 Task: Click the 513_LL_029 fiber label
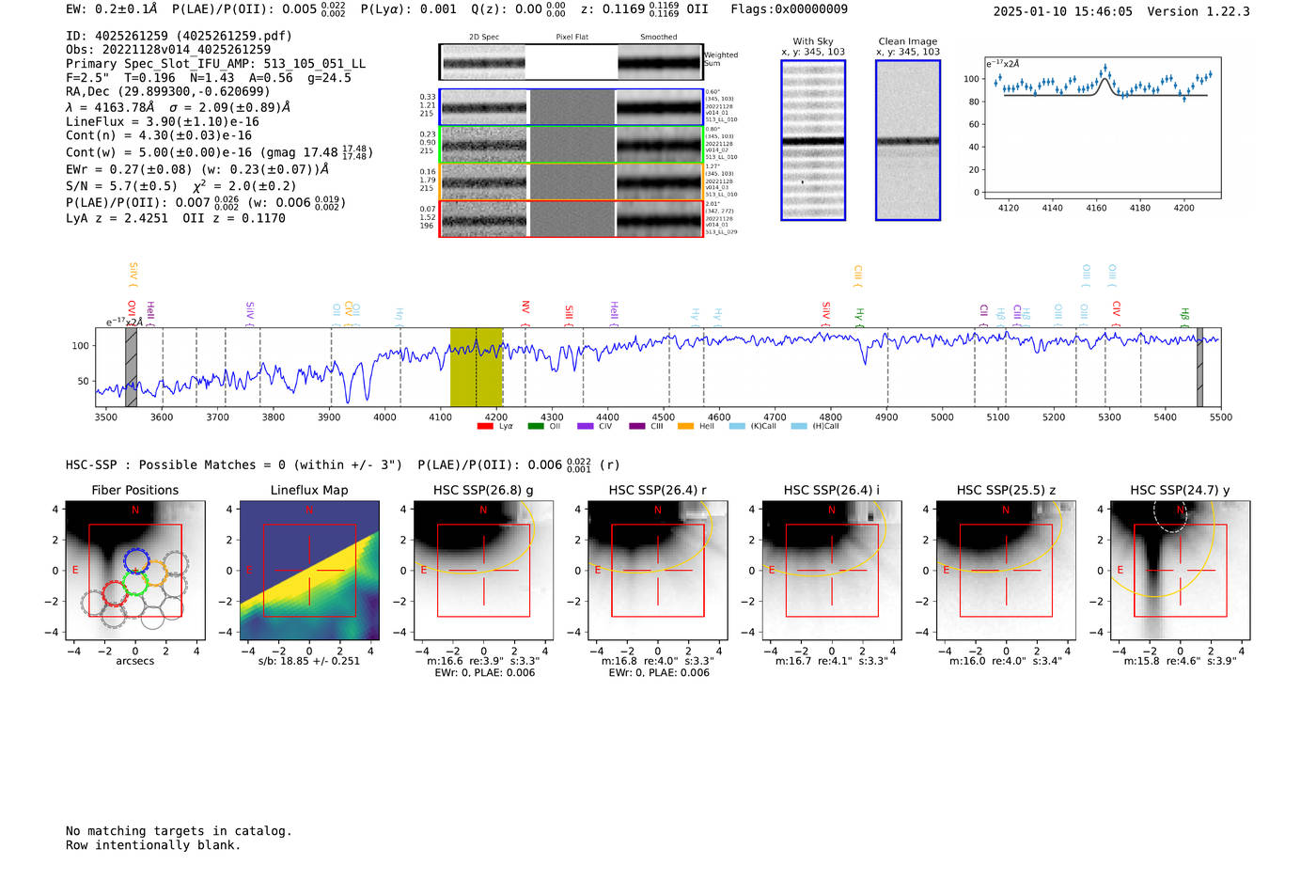[722, 232]
